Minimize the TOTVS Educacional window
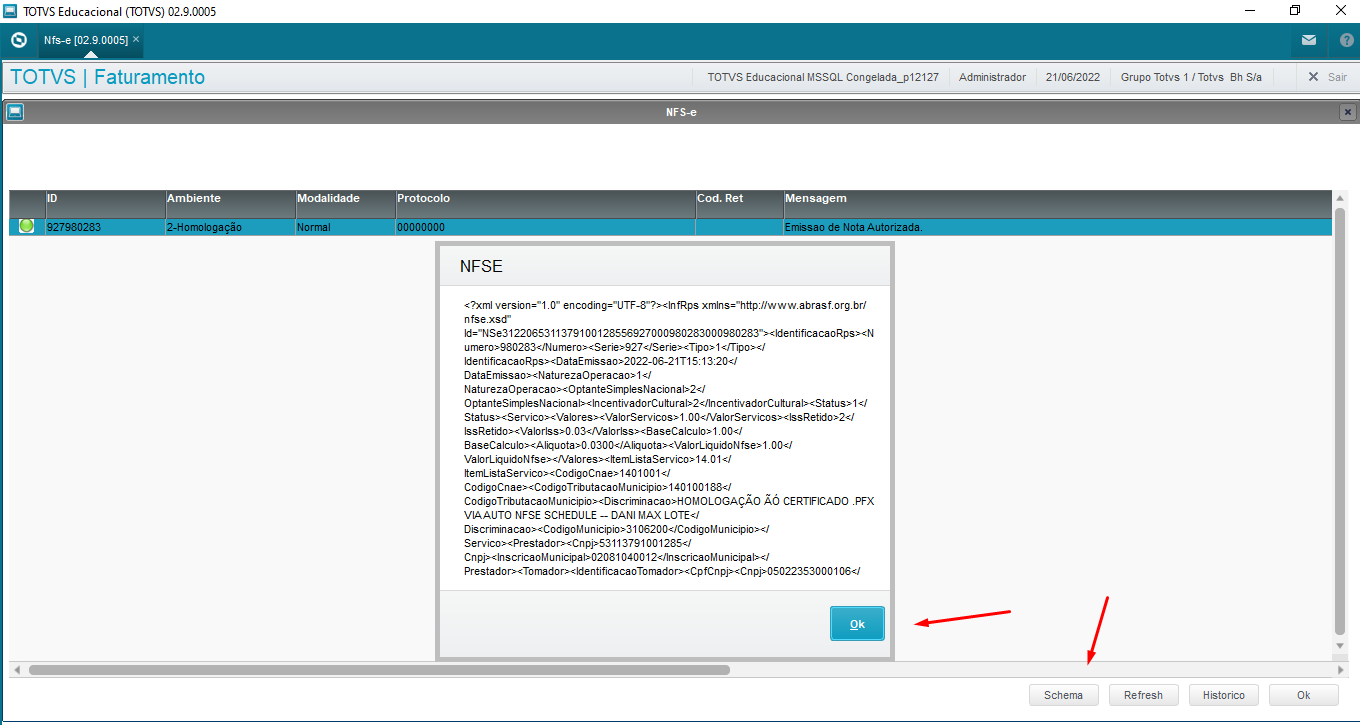This screenshot has height=725, width=1360. point(1250,11)
